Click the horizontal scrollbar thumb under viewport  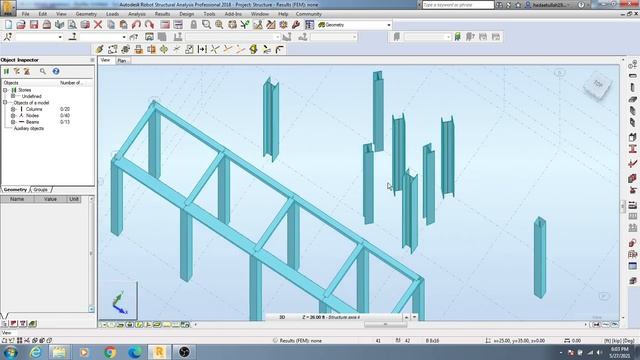click(x=385, y=324)
